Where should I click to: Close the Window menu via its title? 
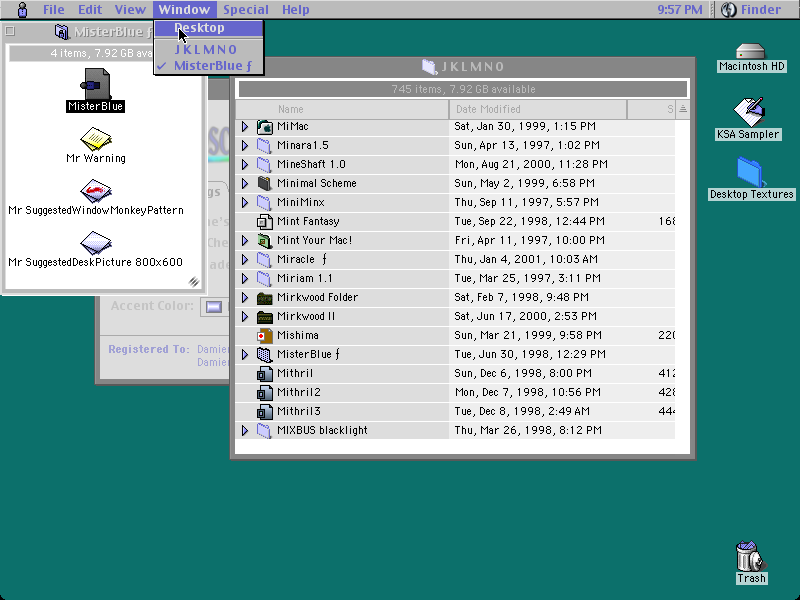click(x=184, y=9)
